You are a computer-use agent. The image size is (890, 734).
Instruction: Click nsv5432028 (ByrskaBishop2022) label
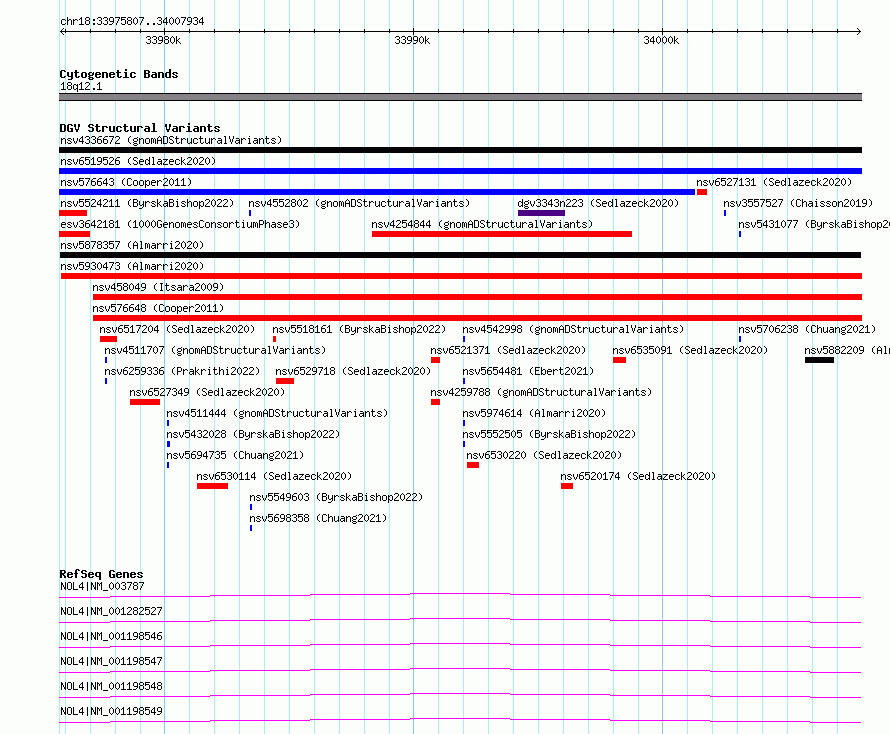point(253,434)
